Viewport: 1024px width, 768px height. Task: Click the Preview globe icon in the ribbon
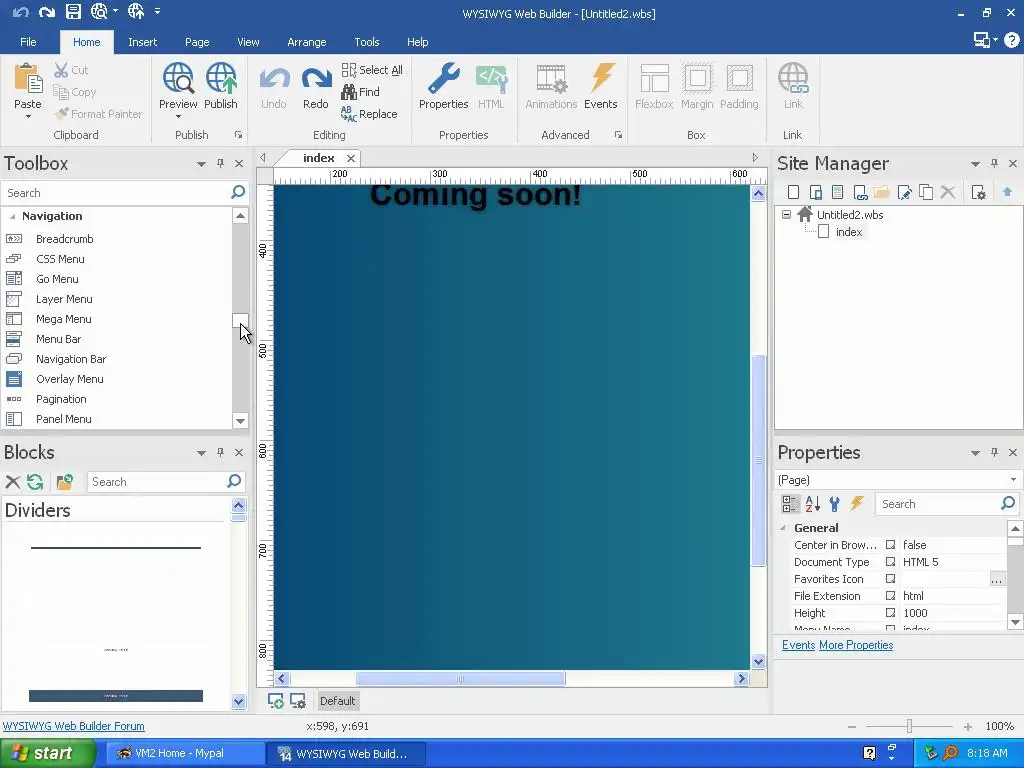pos(178,79)
